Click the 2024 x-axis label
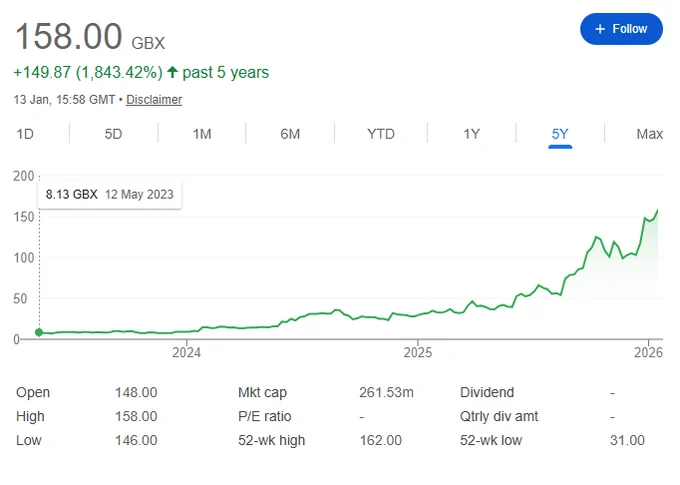 (186, 352)
